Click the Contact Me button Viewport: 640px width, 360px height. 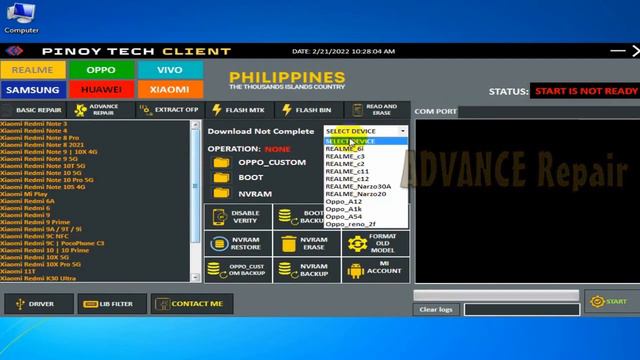click(x=192, y=304)
